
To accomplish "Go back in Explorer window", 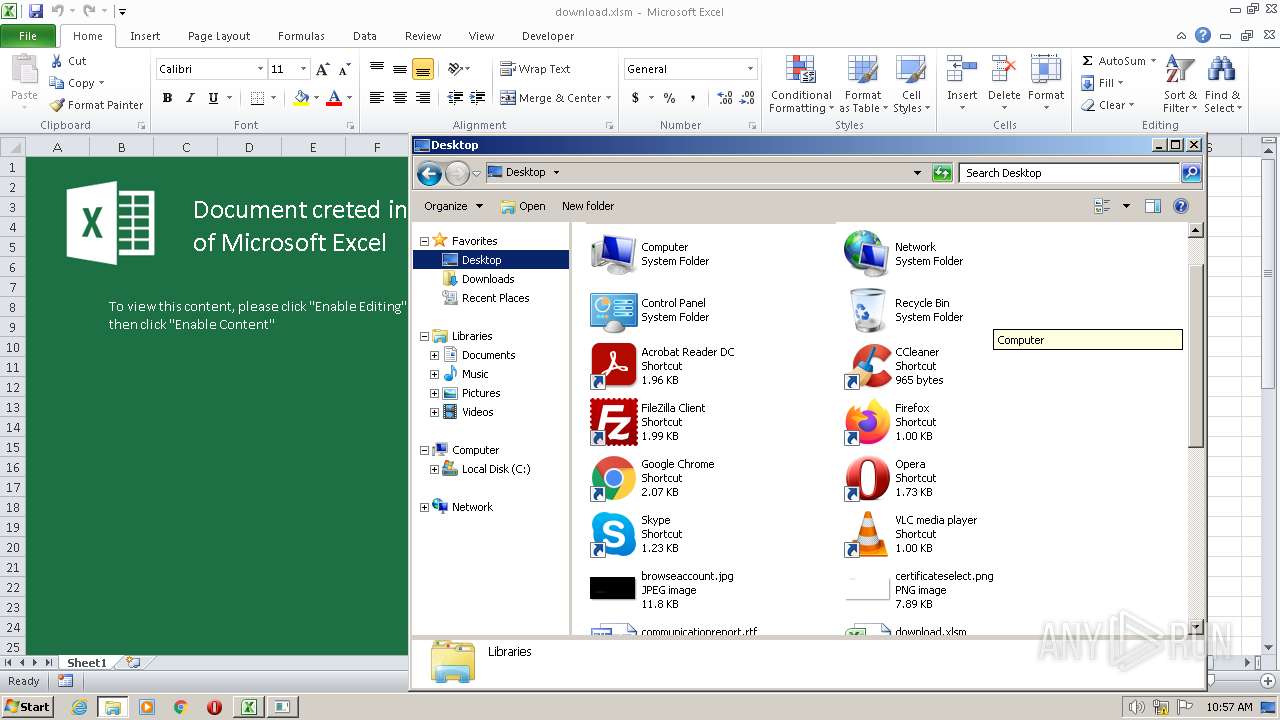I will click(x=429, y=173).
